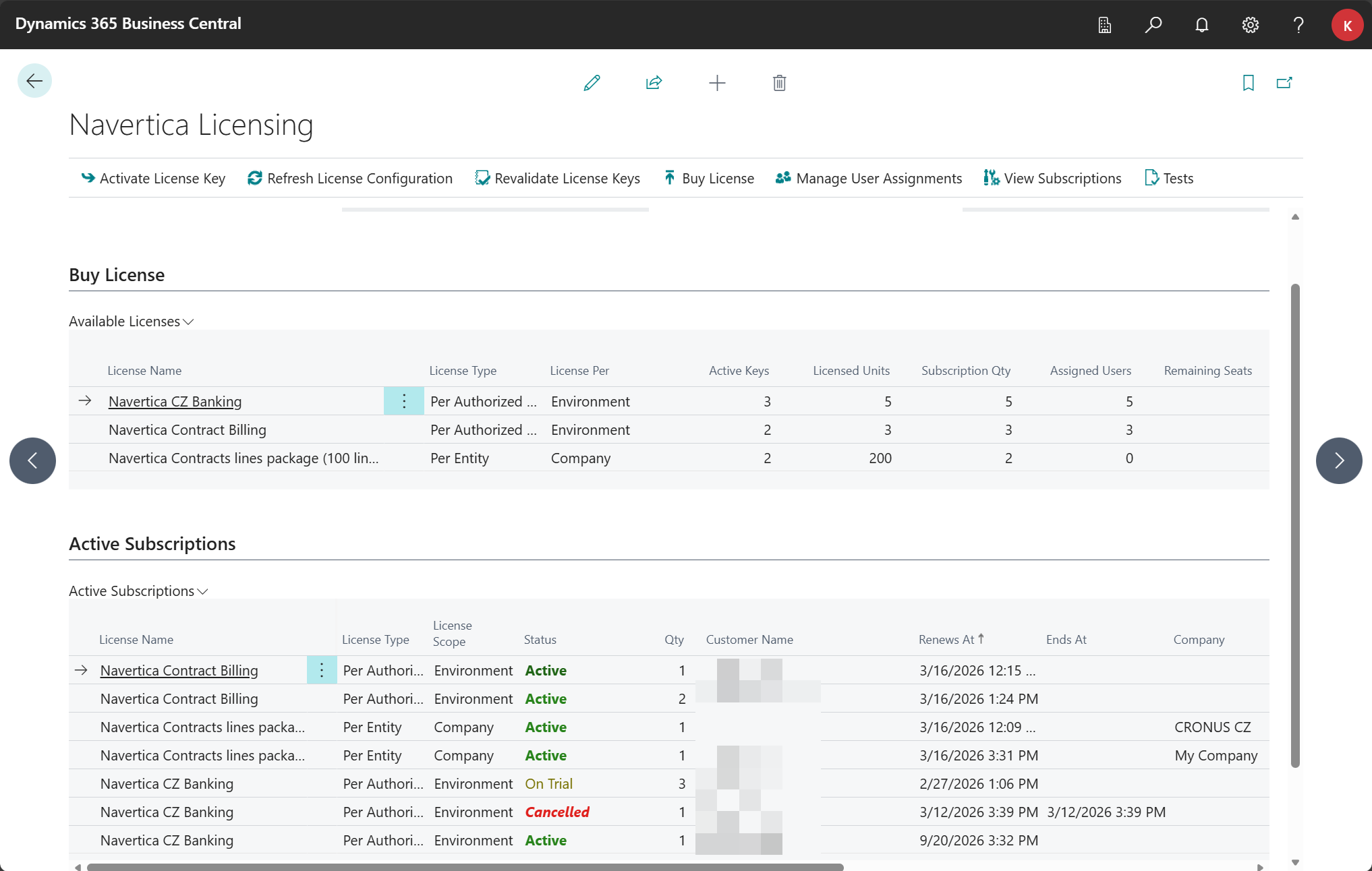The height and width of the screenshot is (871, 1372).
Task: Open company environment information icon
Action: pos(1104,25)
